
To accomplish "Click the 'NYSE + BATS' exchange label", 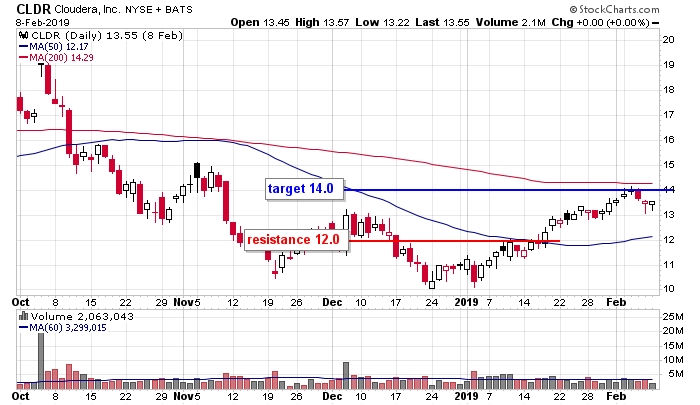I will [159, 9].
